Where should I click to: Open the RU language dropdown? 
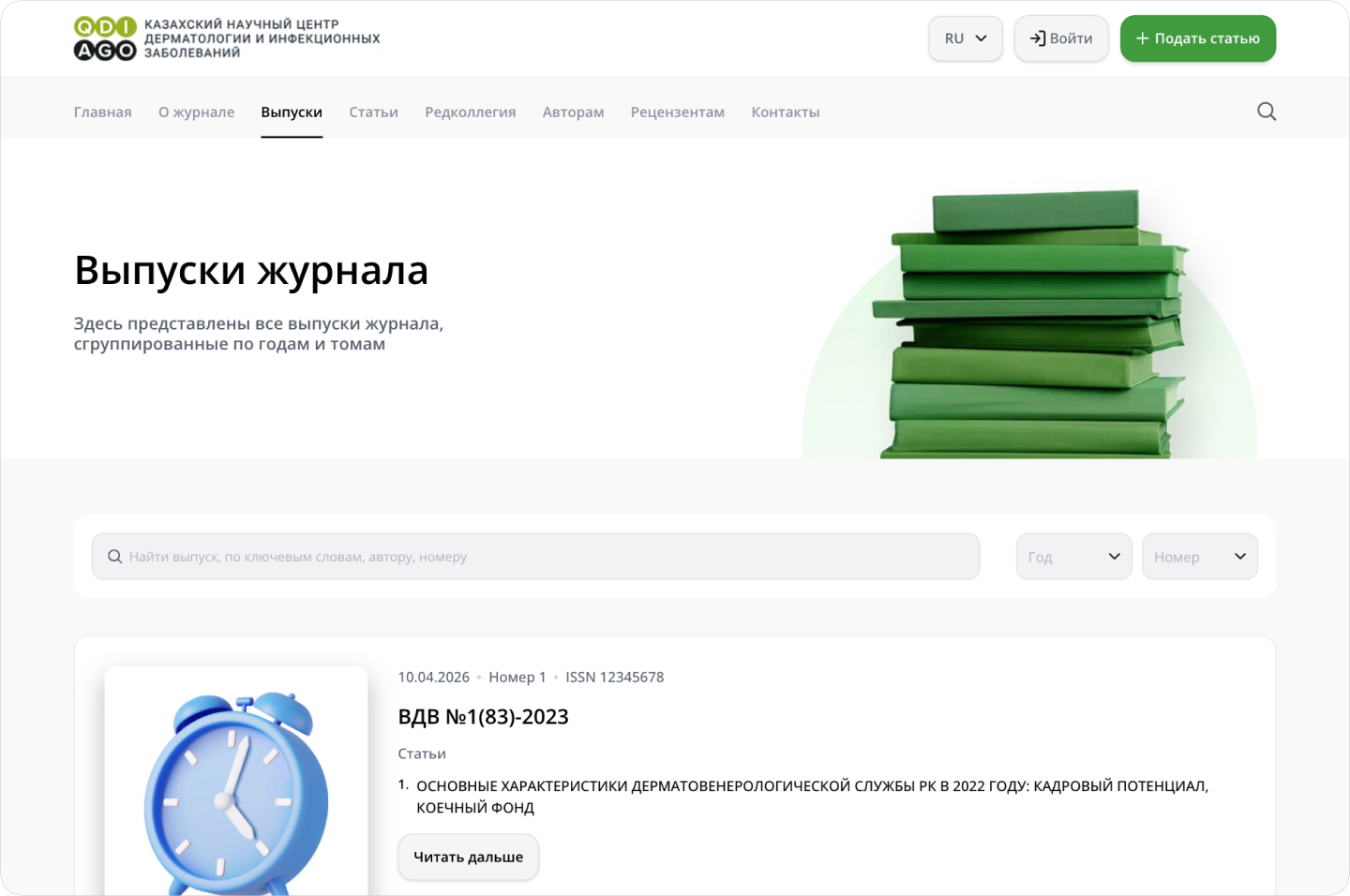point(965,38)
